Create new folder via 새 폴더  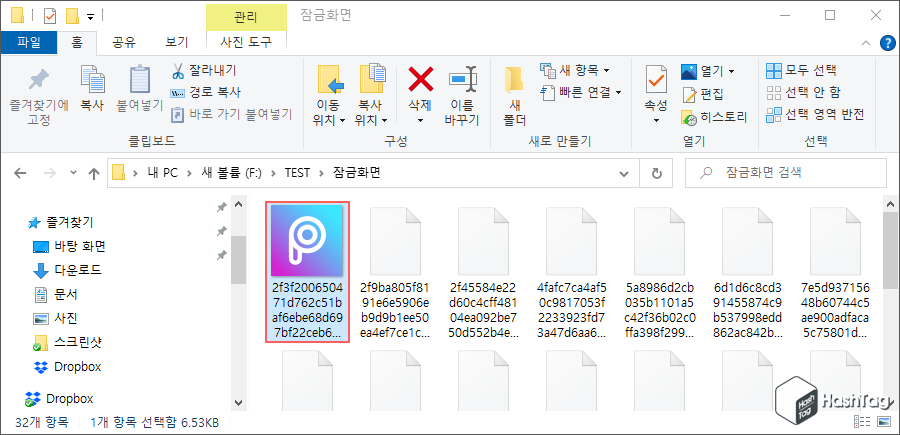[513, 95]
